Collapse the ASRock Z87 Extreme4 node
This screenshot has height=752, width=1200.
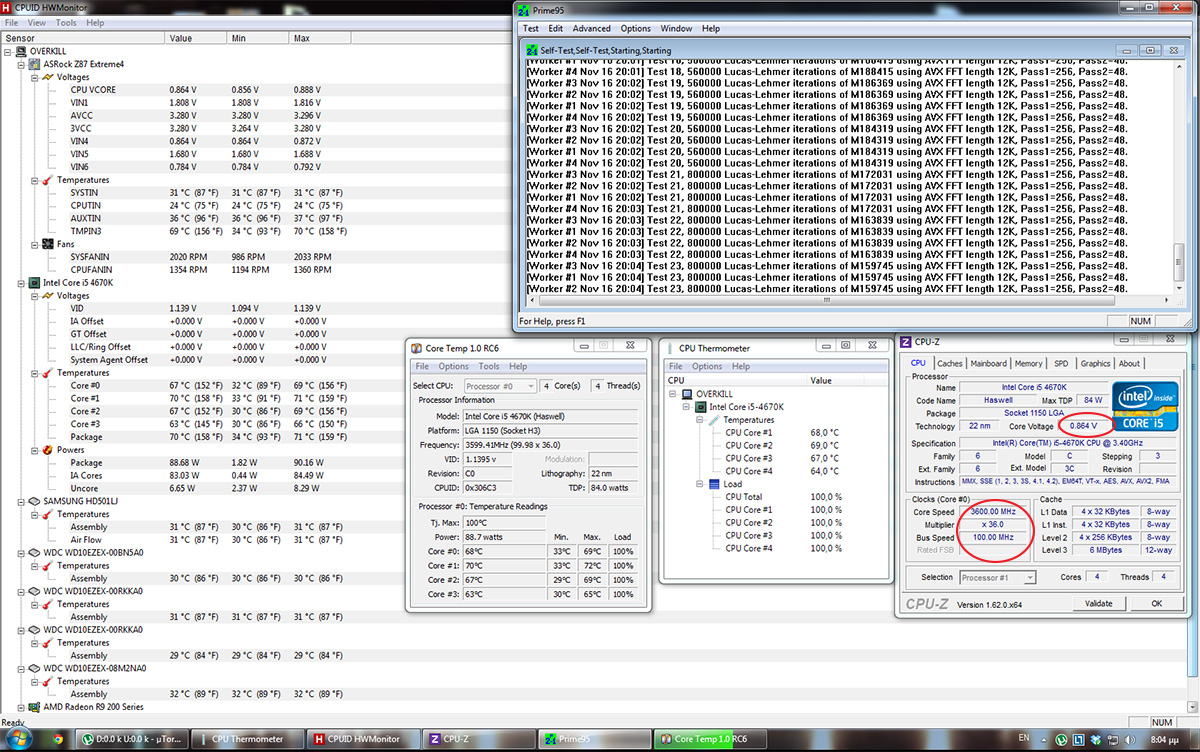coord(22,64)
